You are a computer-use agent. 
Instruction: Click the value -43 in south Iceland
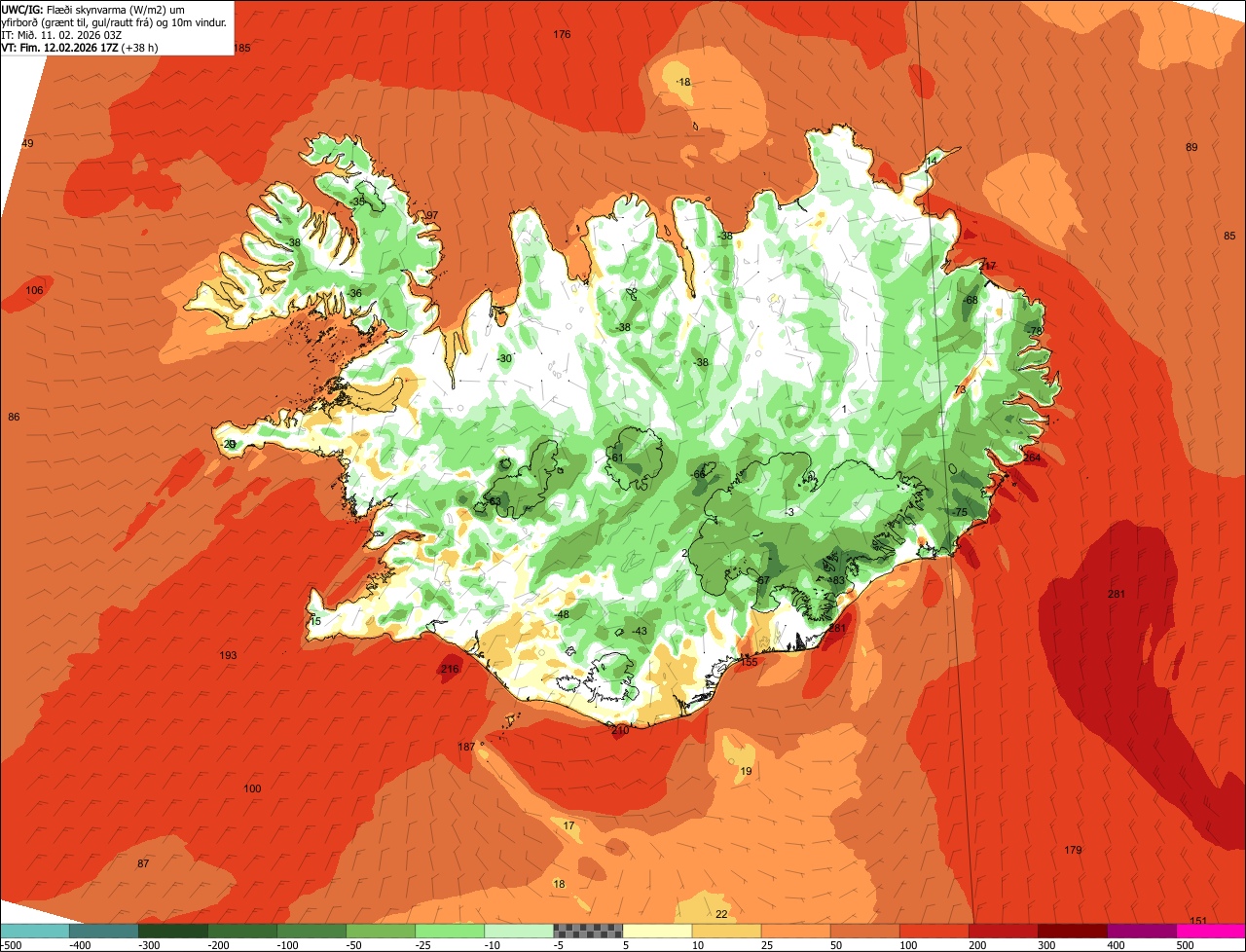click(x=639, y=631)
